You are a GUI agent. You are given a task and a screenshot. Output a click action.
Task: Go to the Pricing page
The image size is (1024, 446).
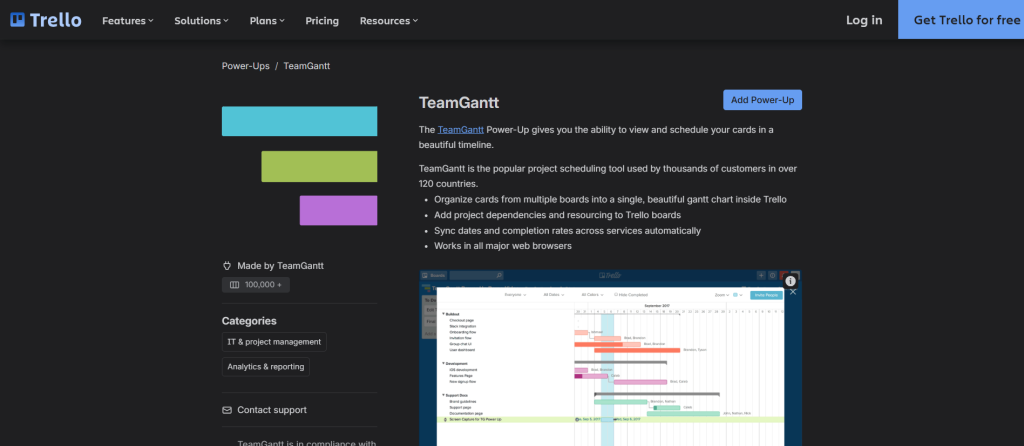(x=321, y=20)
